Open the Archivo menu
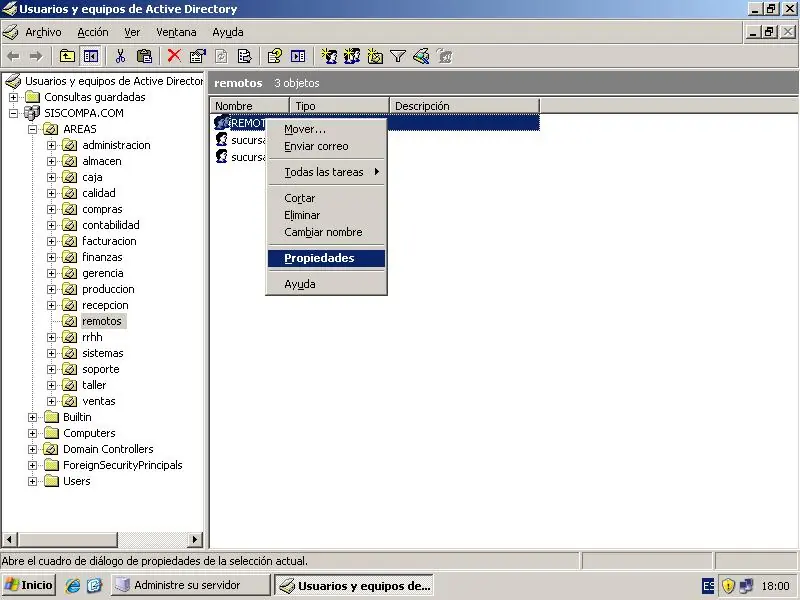The height and width of the screenshot is (600, 800). 43,32
